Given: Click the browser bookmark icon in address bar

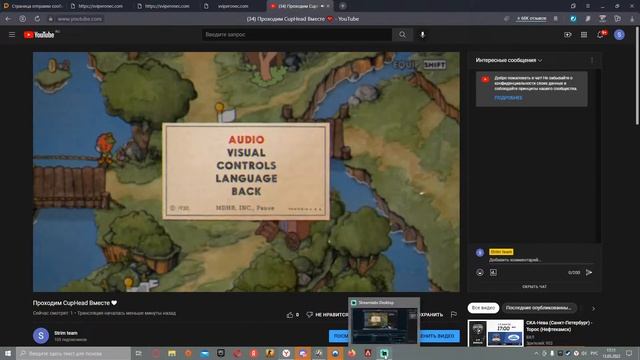Looking at the screenshot, I should click(x=556, y=19).
